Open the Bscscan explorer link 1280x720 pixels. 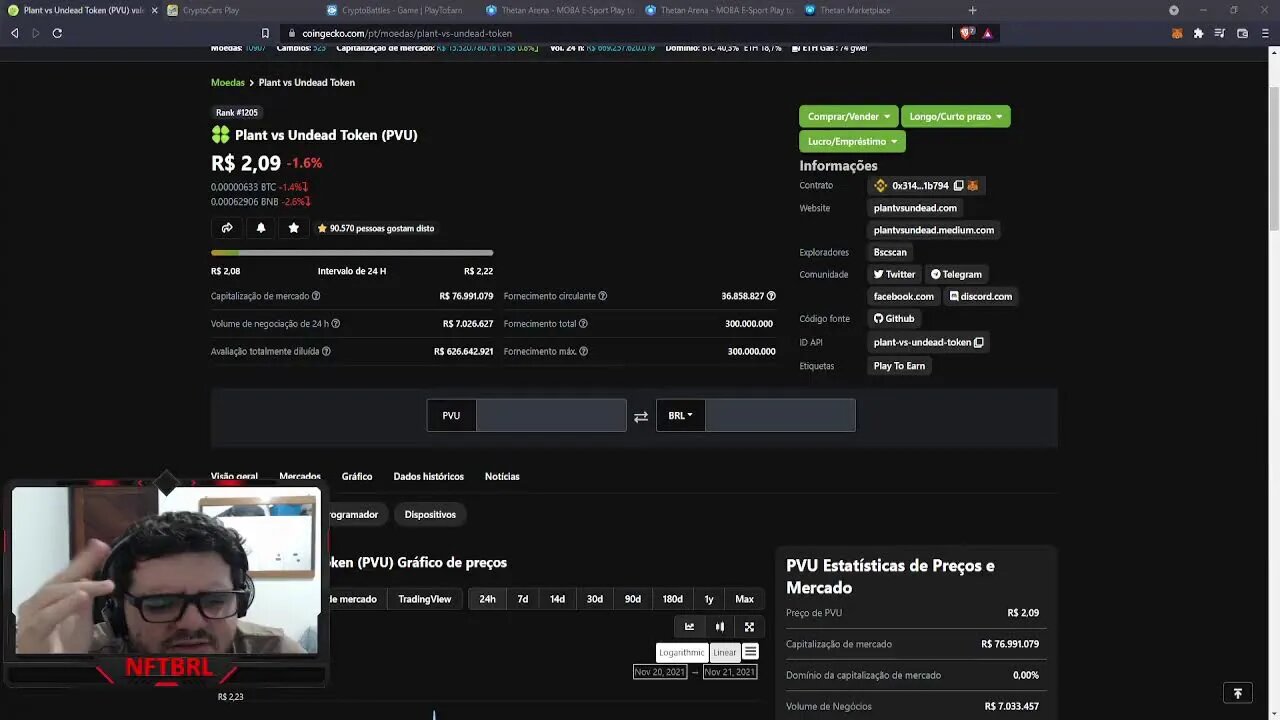(x=890, y=252)
